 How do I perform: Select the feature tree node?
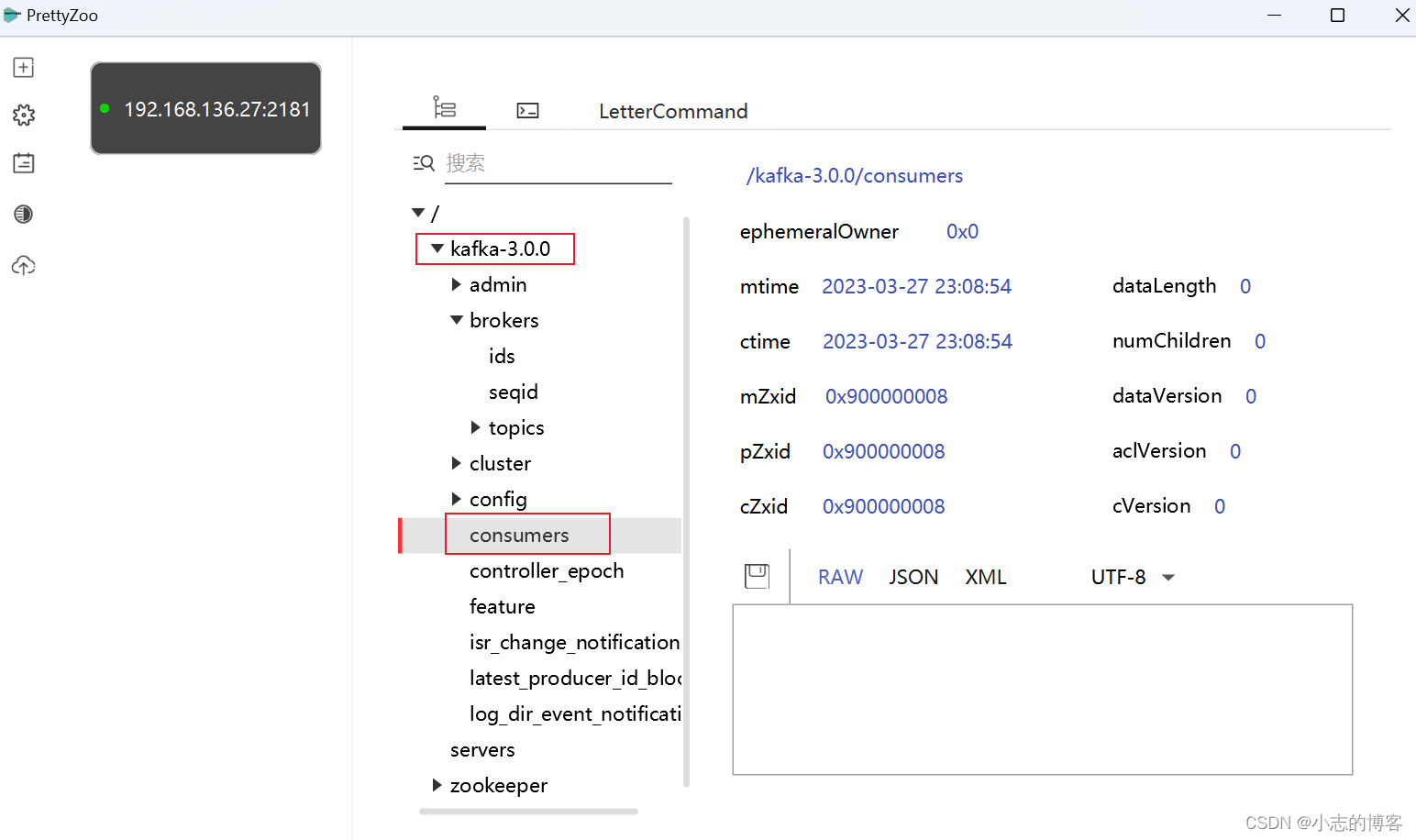[503, 606]
